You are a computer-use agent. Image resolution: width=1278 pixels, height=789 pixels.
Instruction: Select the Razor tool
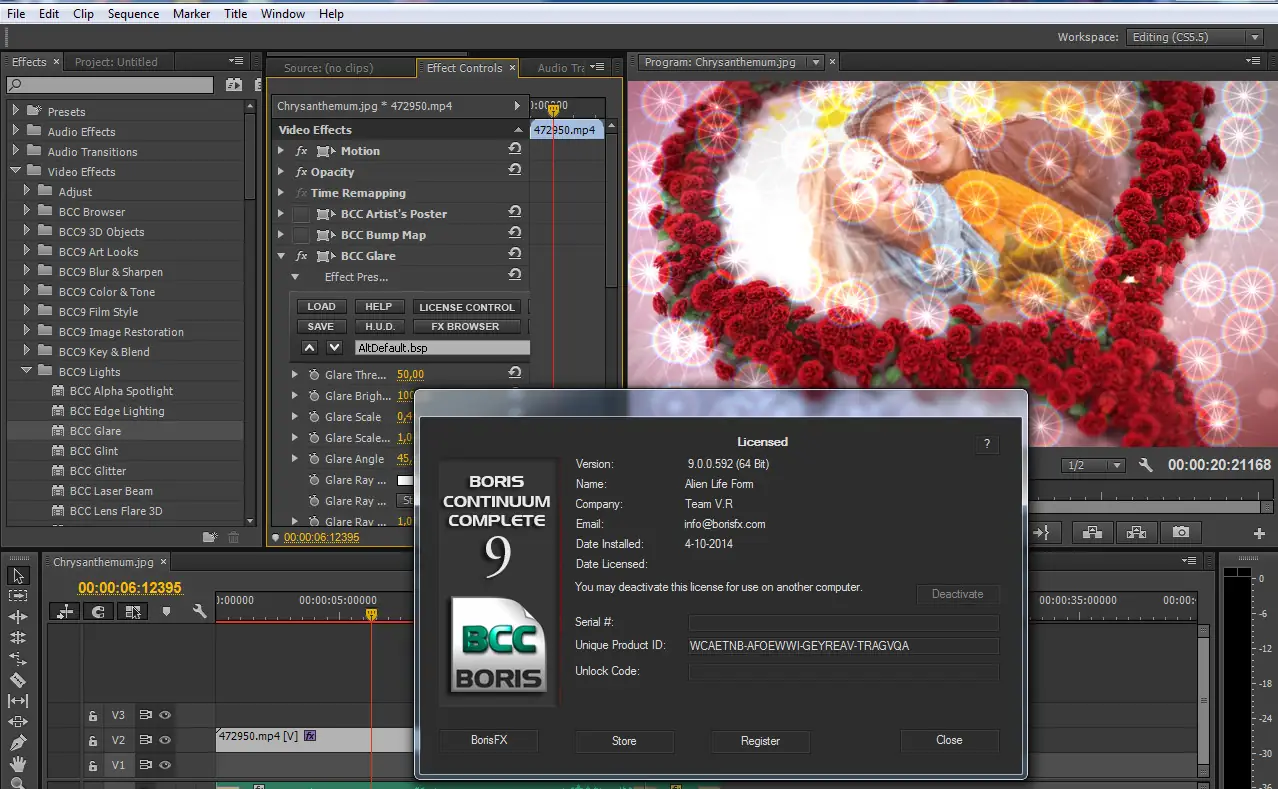pyautogui.click(x=18, y=680)
